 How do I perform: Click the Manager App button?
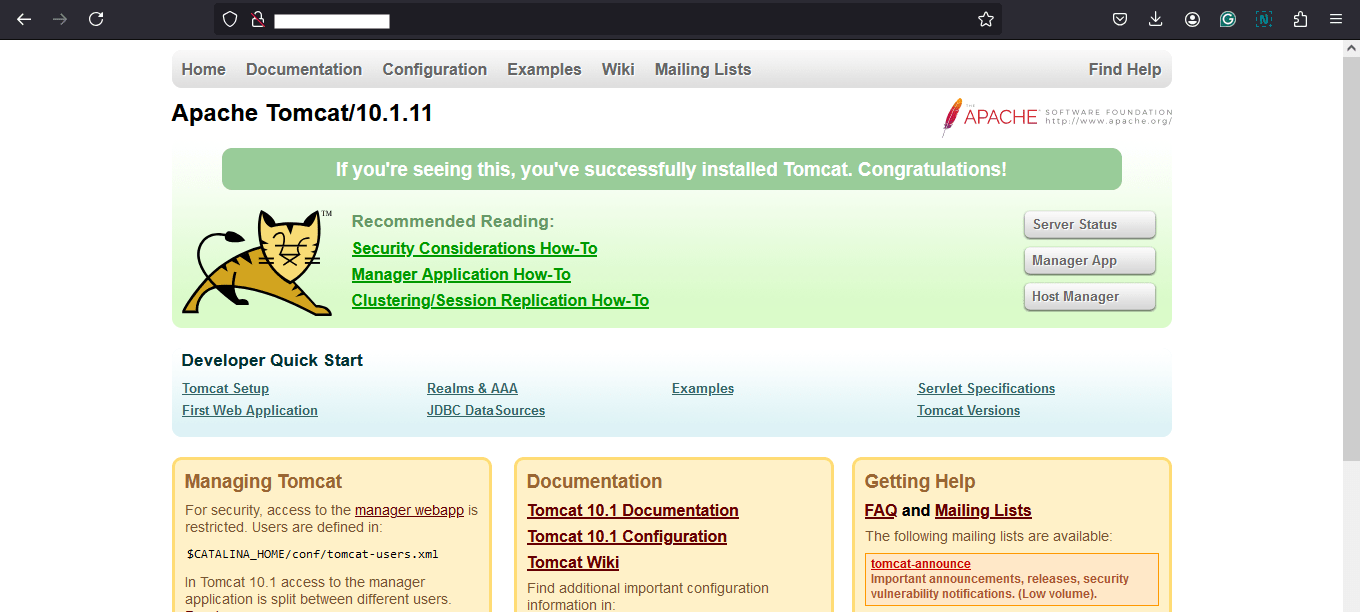point(1090,261)
